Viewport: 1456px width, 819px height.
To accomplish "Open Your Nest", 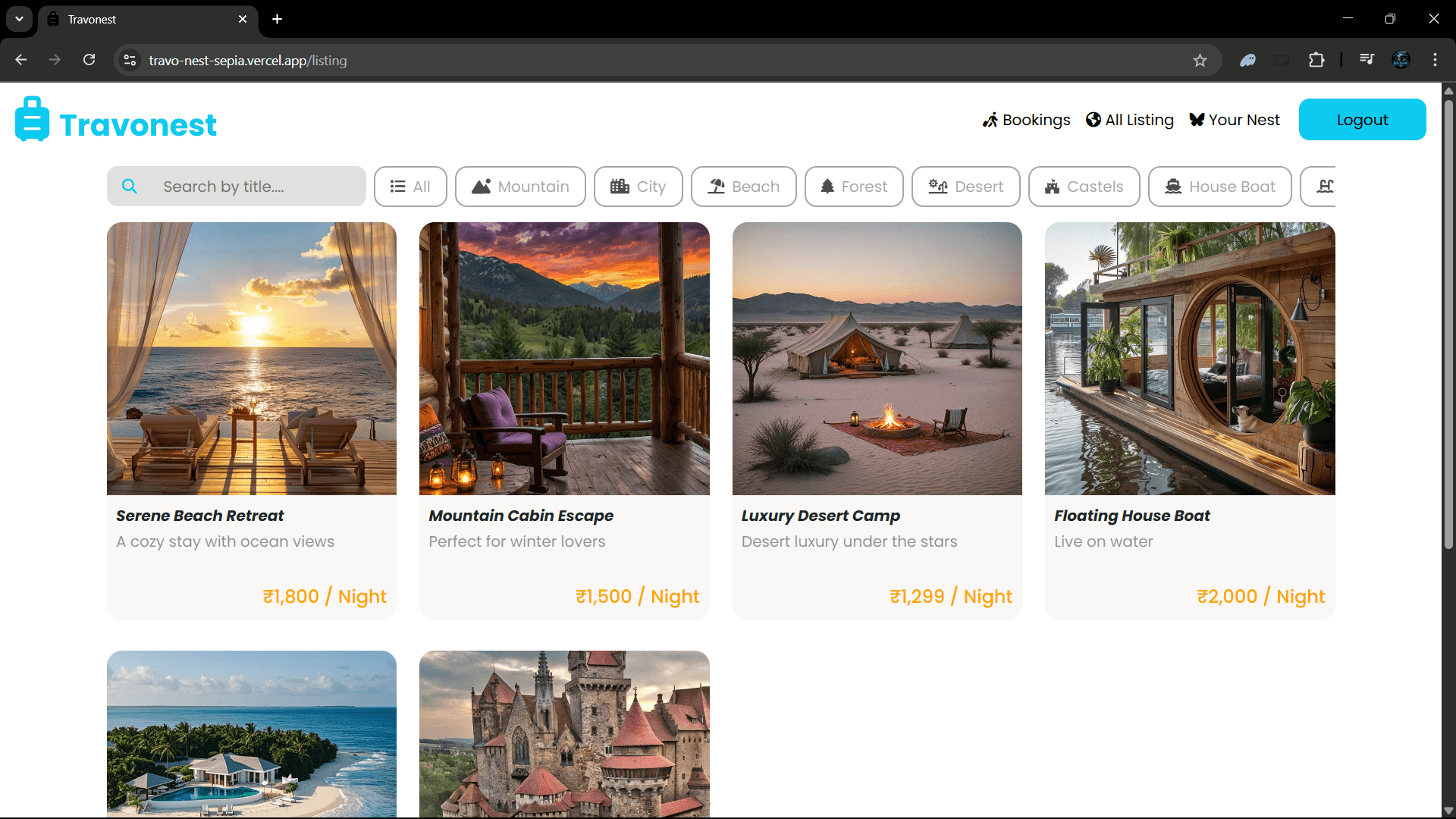I will [1235, 120].
